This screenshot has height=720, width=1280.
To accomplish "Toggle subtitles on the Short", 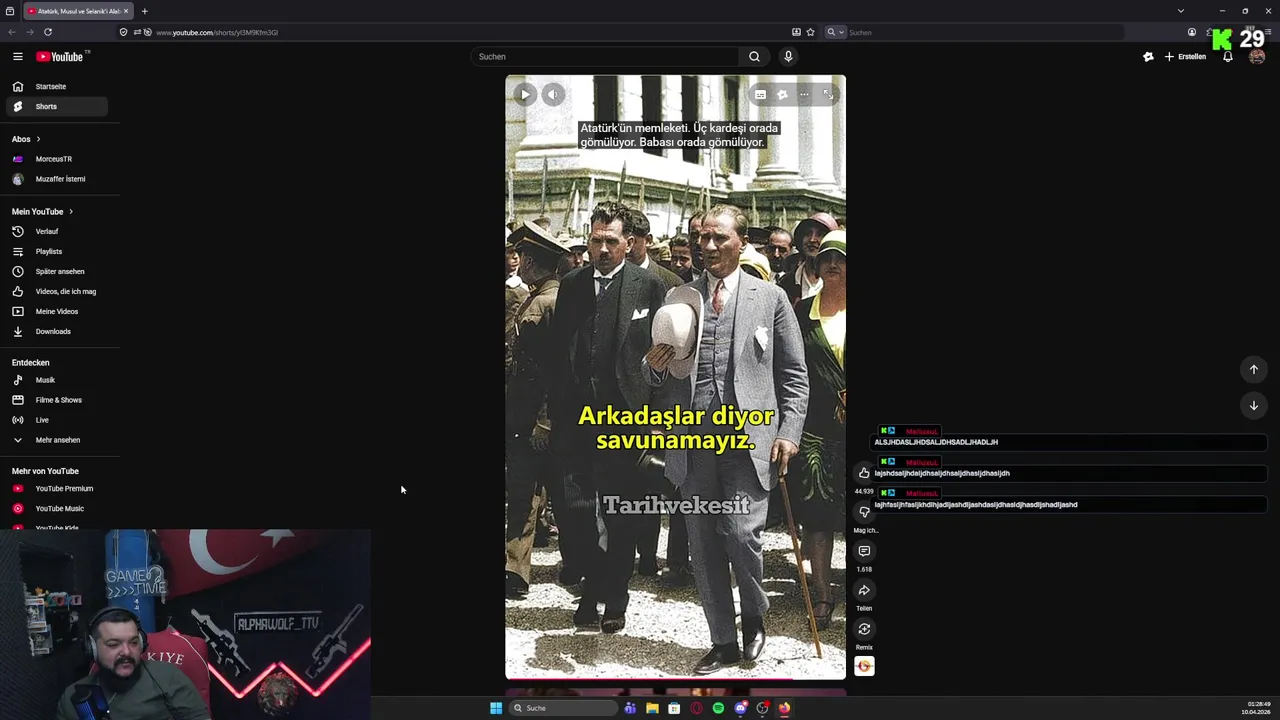I will click(760, 95).
